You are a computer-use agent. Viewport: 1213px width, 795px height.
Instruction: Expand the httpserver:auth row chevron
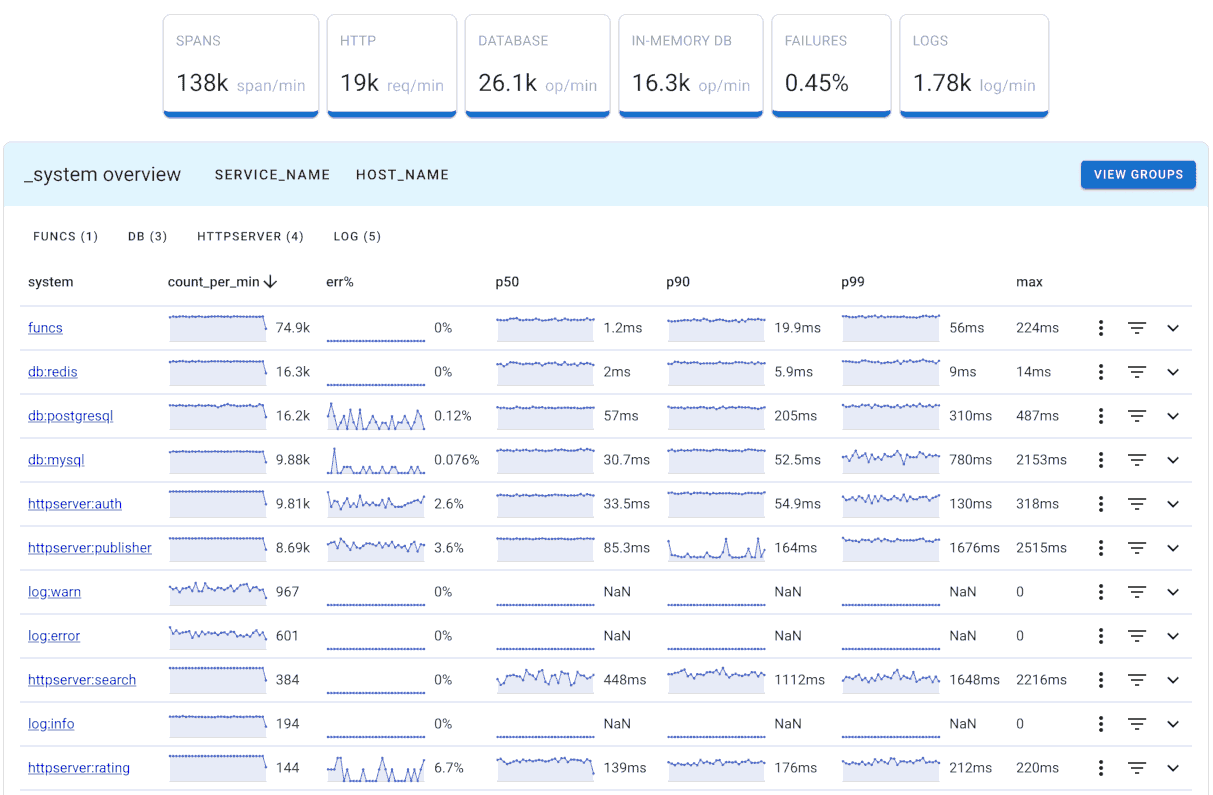tap(1173, 504)
